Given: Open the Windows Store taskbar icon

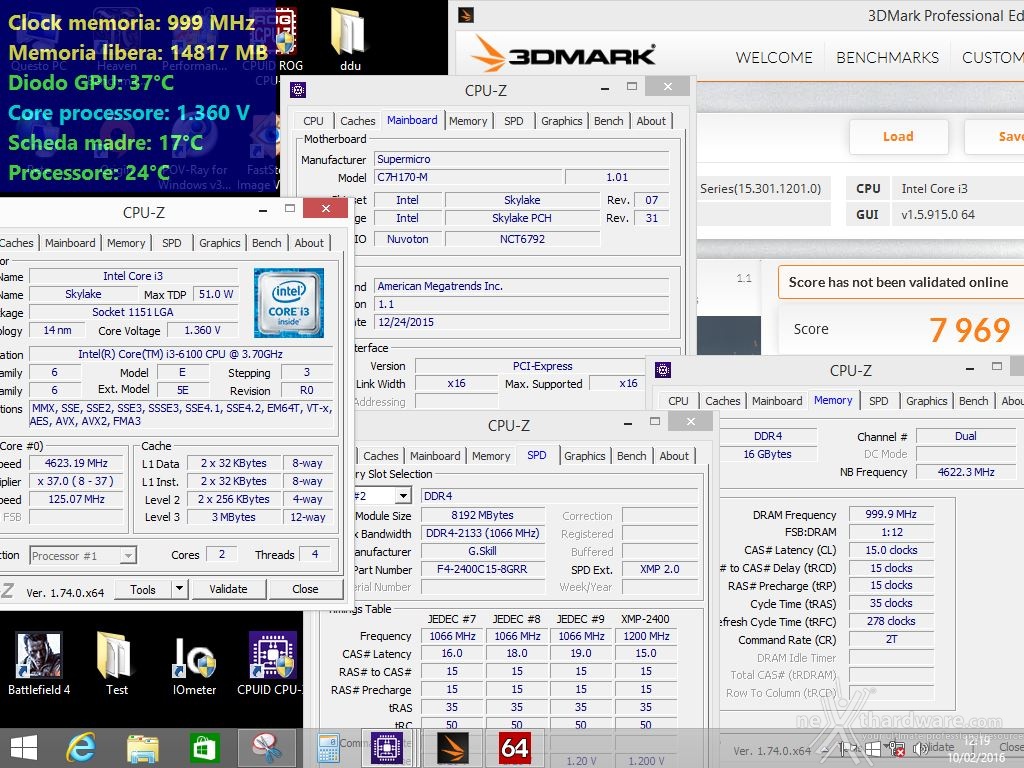Looking at the screenshot, I should [x=203, y=748].
